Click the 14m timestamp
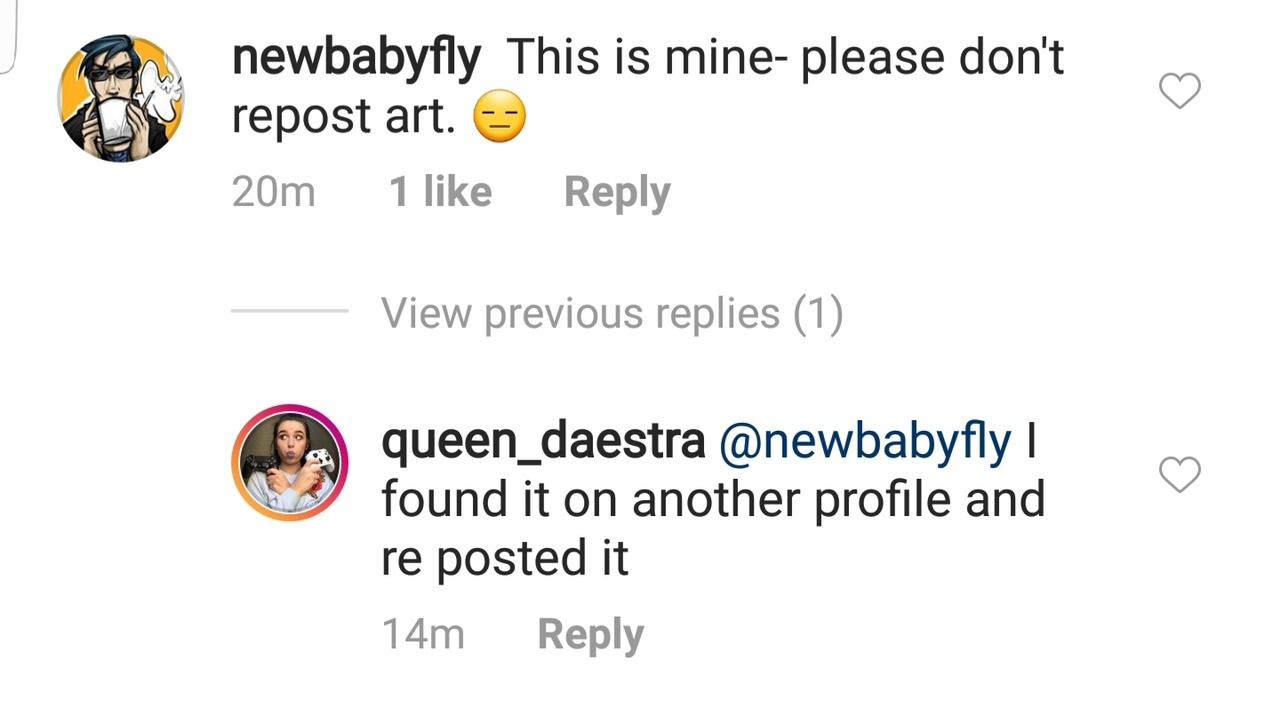Viewport: 1280px width, 708px height. point(423,635)
